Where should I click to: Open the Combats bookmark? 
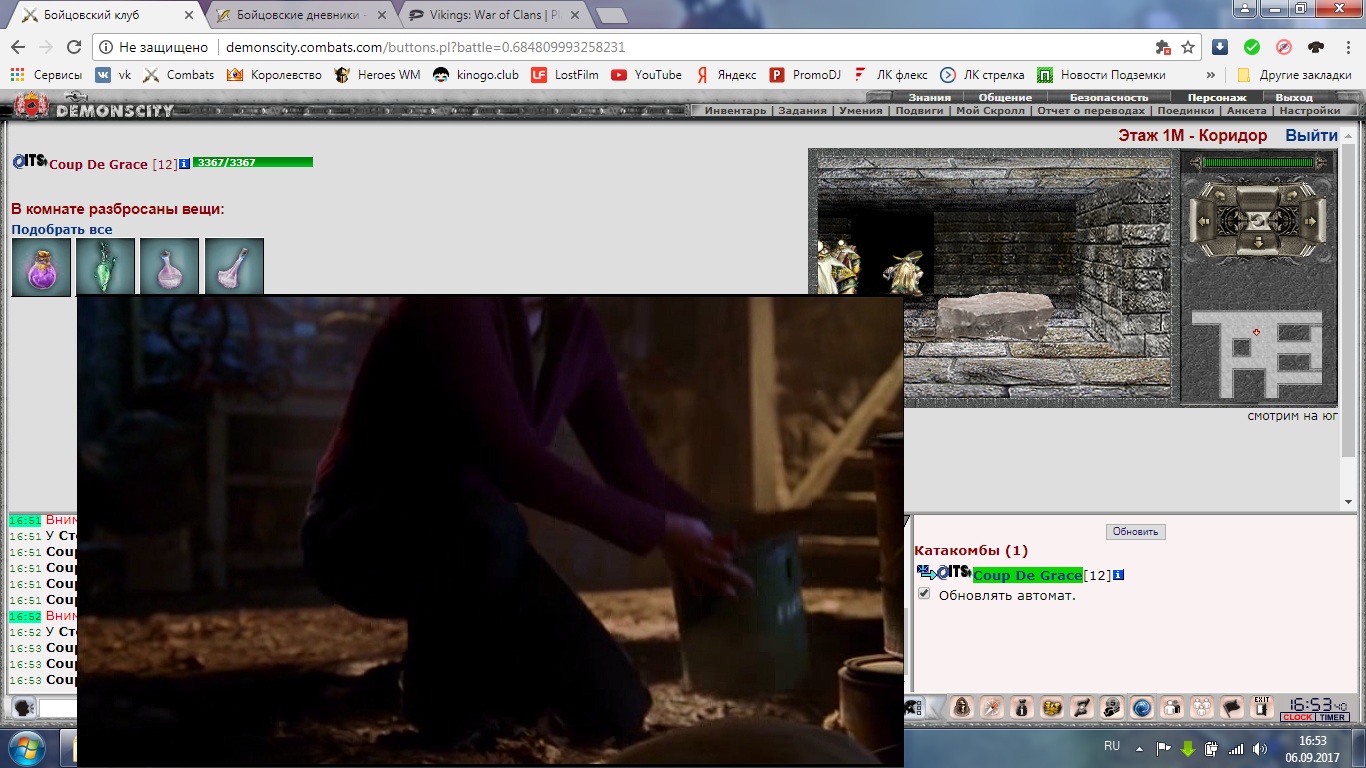179,75
